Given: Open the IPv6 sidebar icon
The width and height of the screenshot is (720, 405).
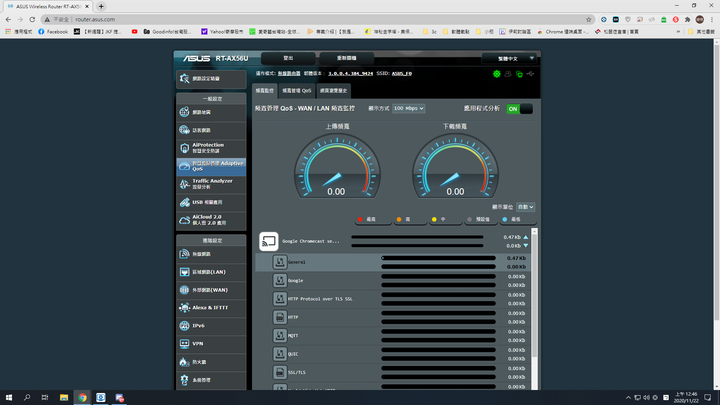Looking at the screenshot, I should 184,326.
